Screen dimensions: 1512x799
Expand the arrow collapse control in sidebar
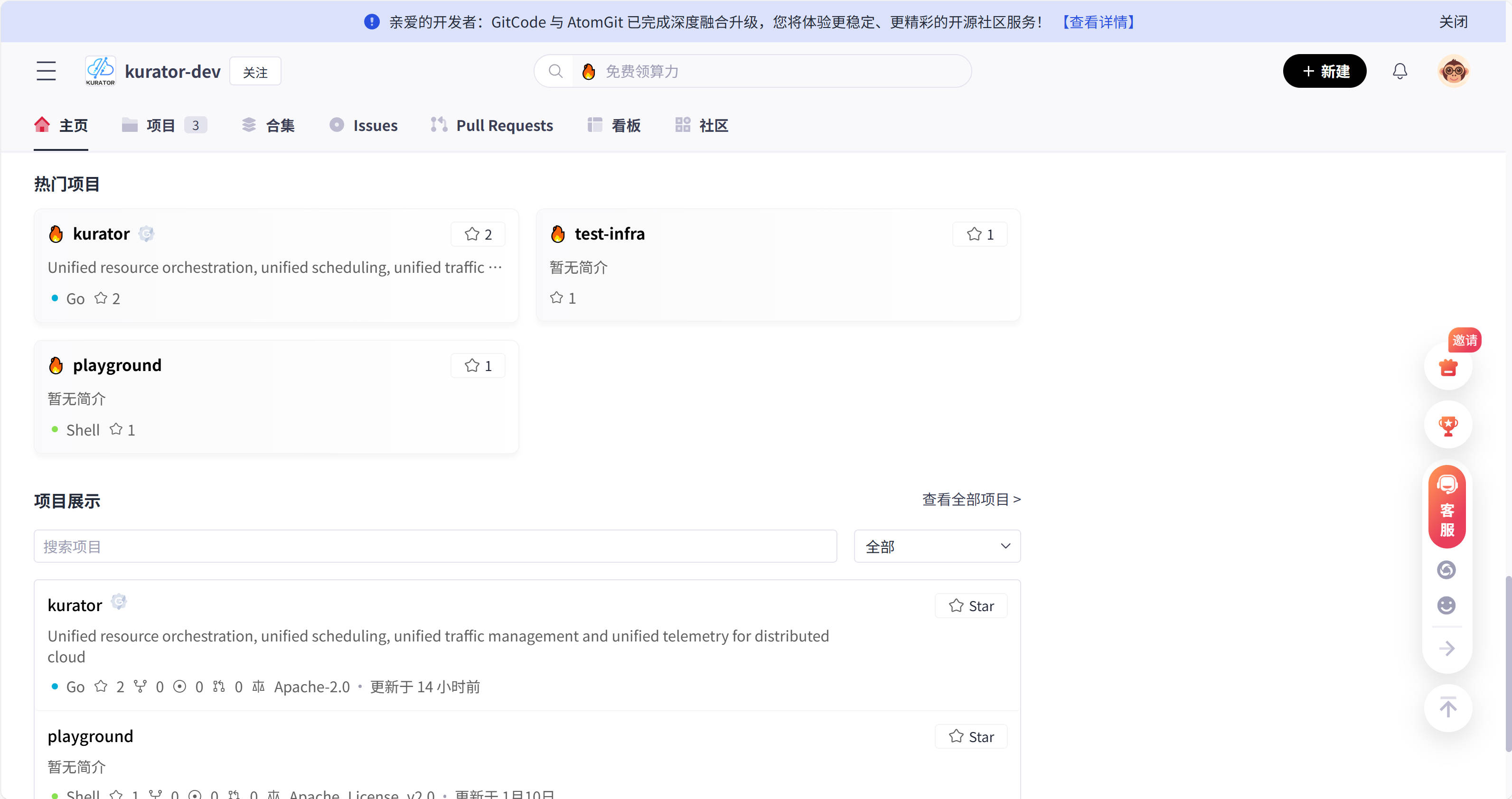click(x=1446, y=648)
